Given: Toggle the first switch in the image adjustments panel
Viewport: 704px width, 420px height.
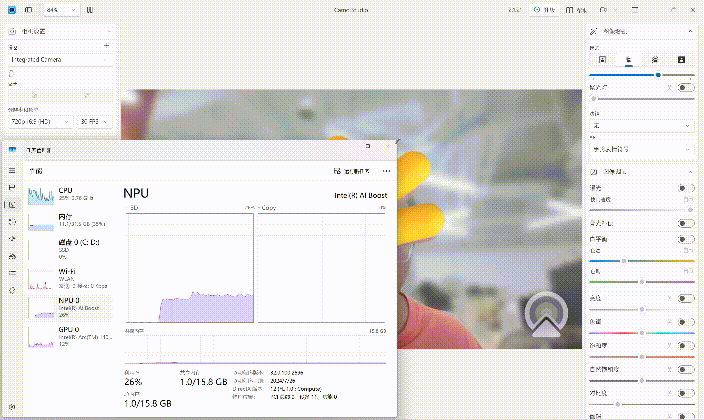Looking at the screenshot, I should click(685, 188).
